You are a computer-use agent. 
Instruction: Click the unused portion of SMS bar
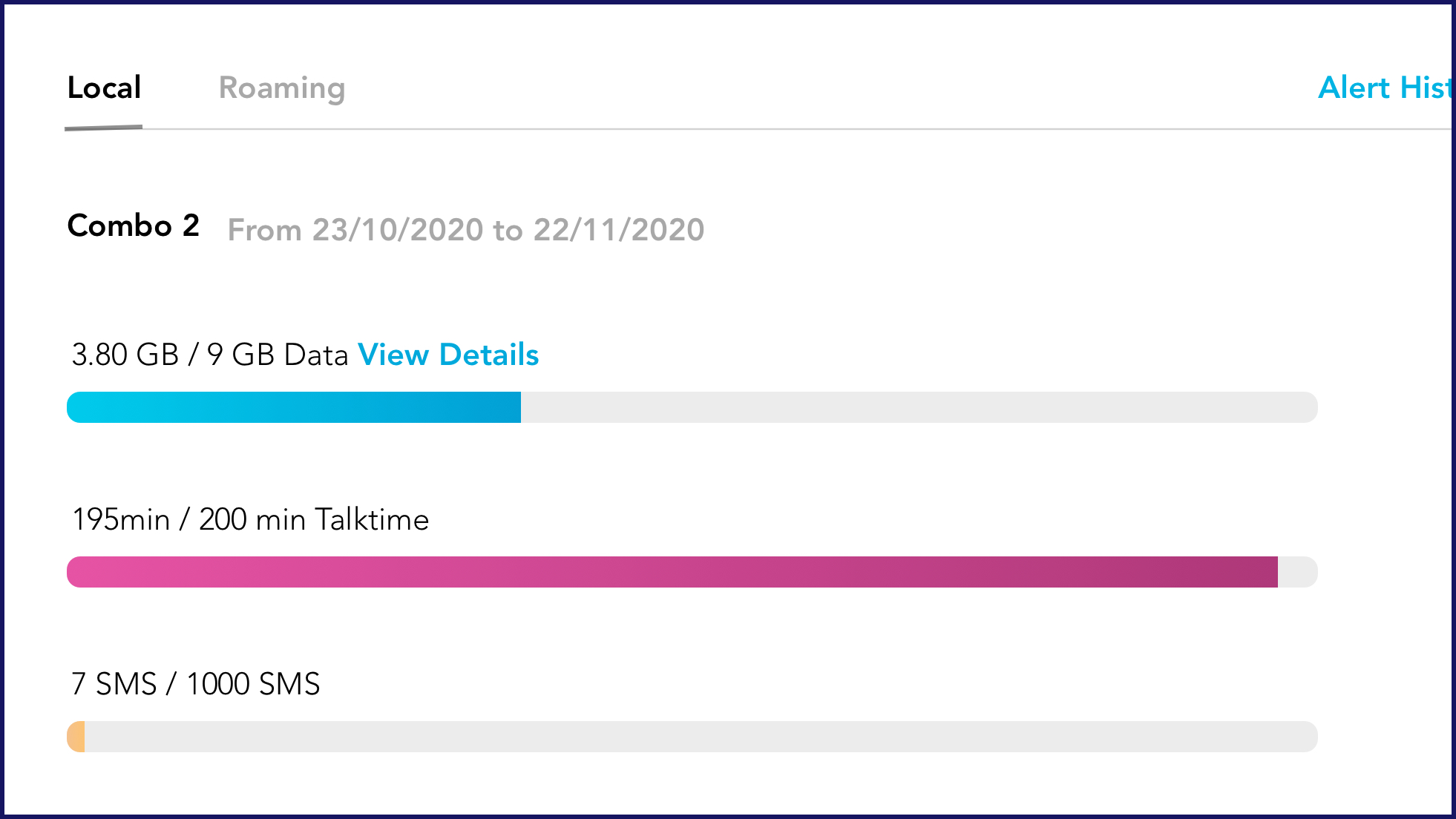coord(701,737)
